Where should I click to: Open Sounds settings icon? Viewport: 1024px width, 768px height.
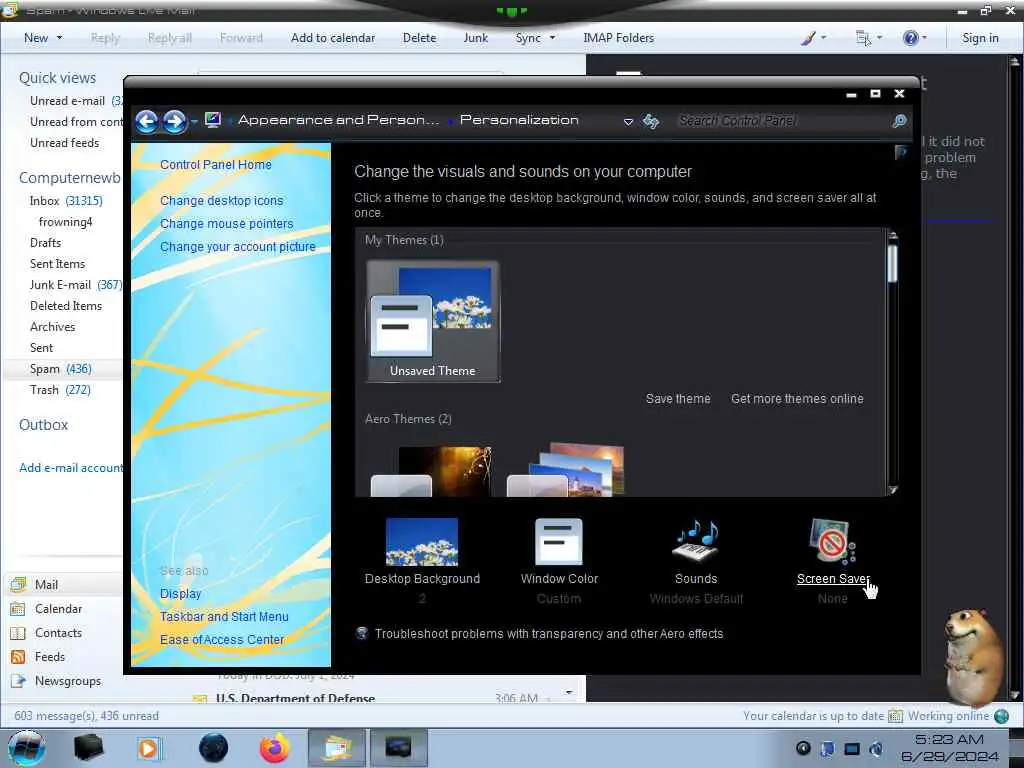[696, 540]
